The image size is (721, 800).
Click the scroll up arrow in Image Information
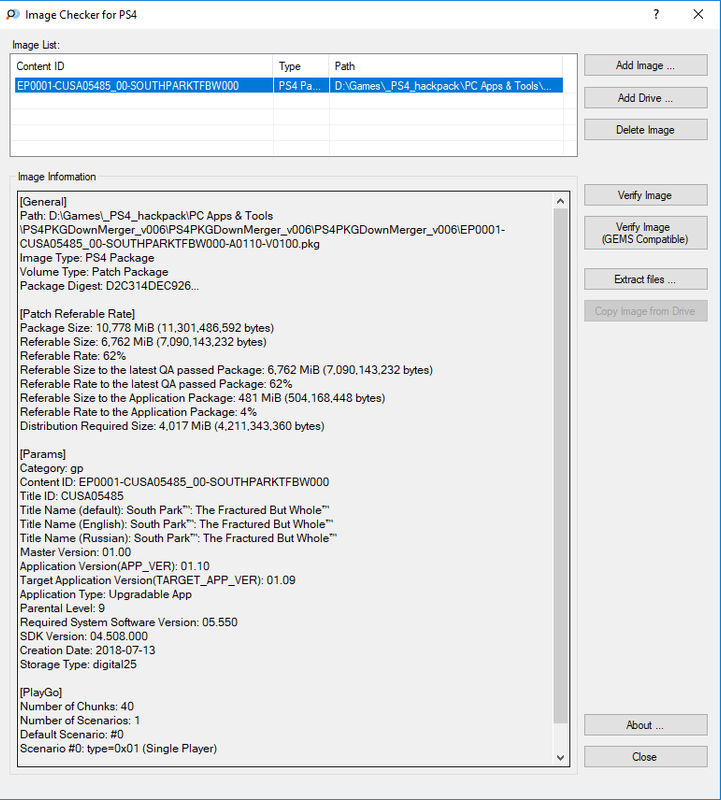560,201
